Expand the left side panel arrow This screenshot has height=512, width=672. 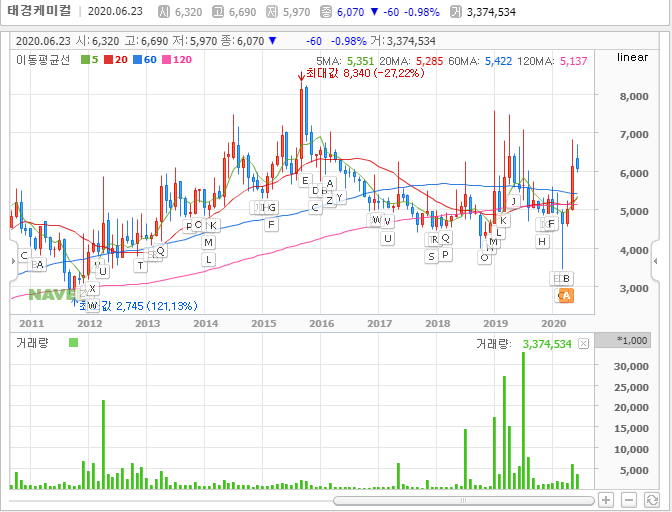pyautogui.click(x=13, y=260)
